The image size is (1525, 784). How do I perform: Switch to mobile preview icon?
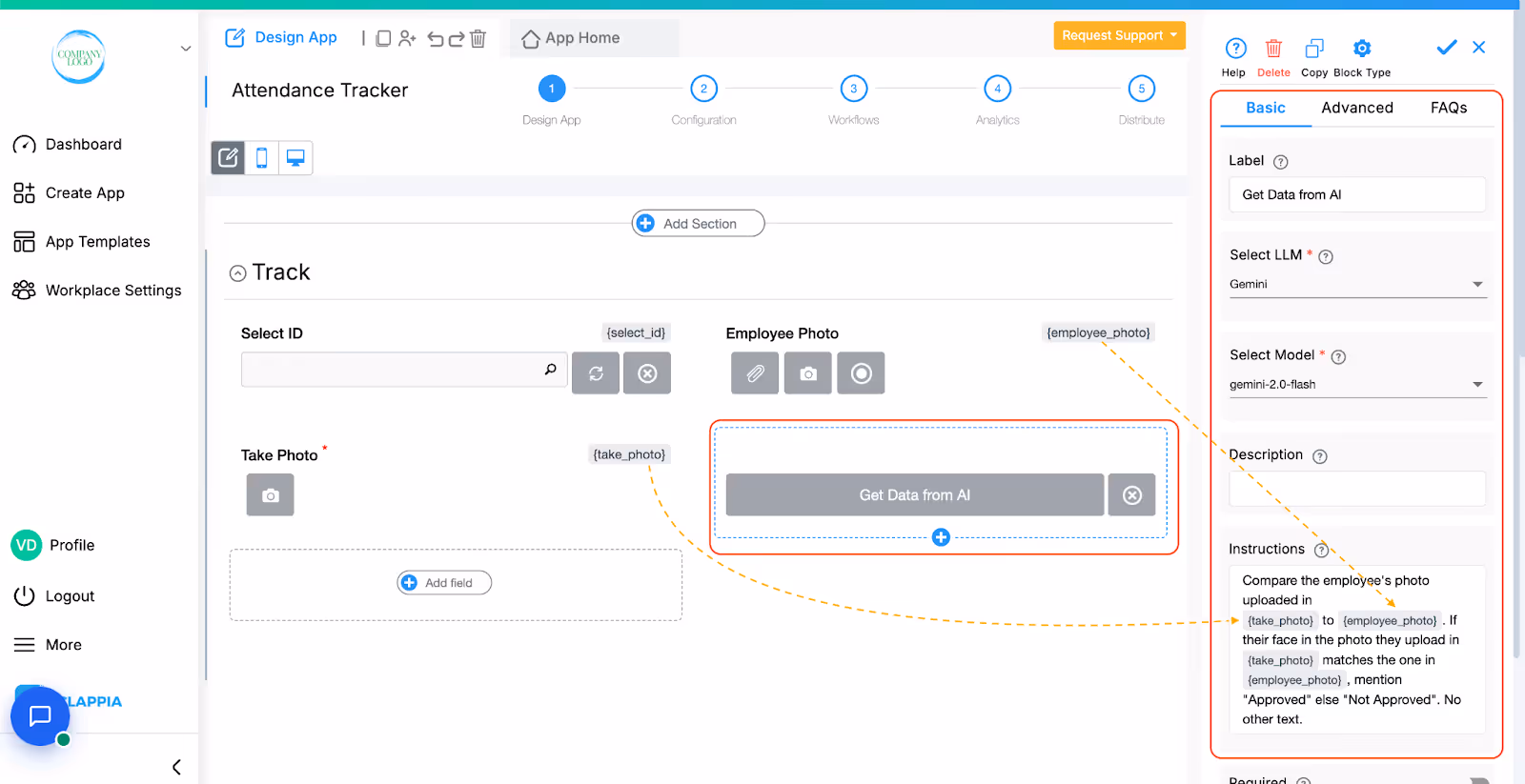point(261,158)
